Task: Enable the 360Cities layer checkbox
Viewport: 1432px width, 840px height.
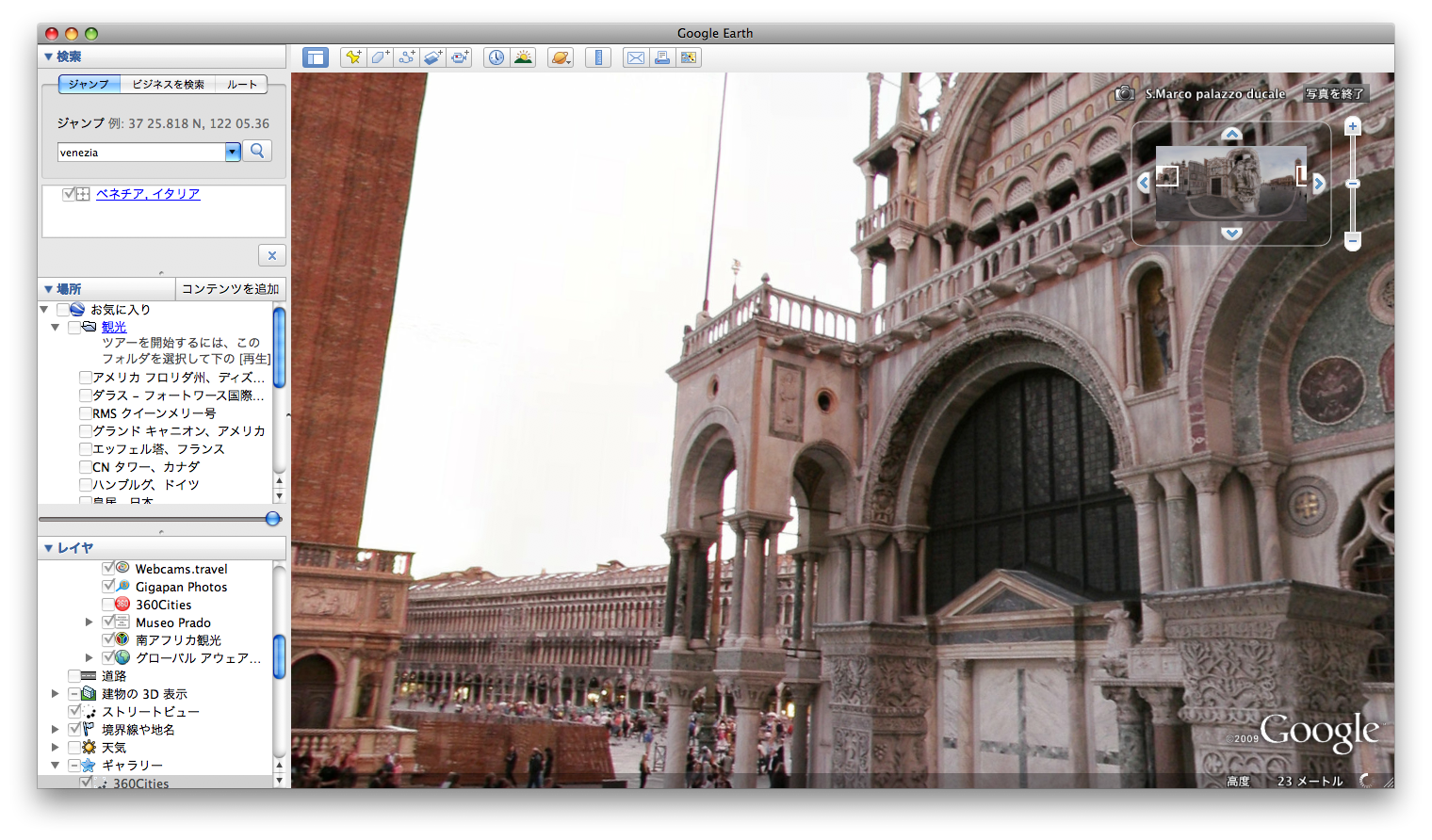Action: pos(107,604)
